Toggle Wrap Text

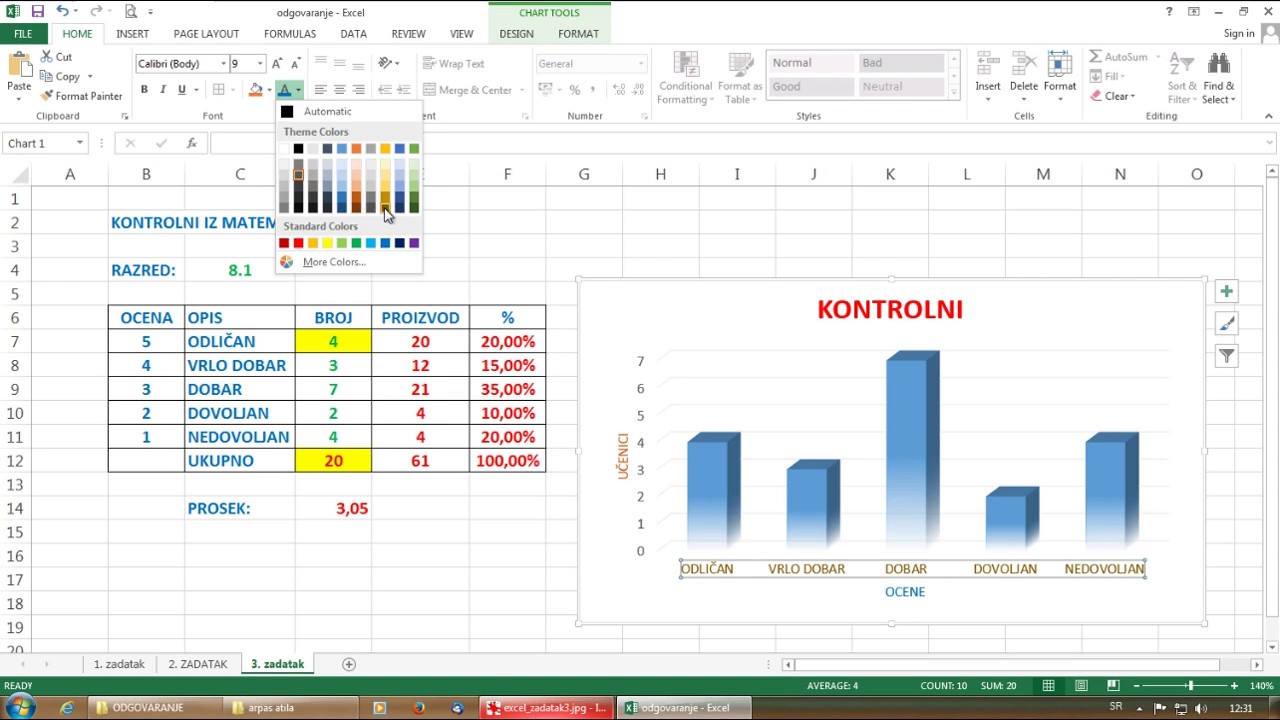[454, 64]
